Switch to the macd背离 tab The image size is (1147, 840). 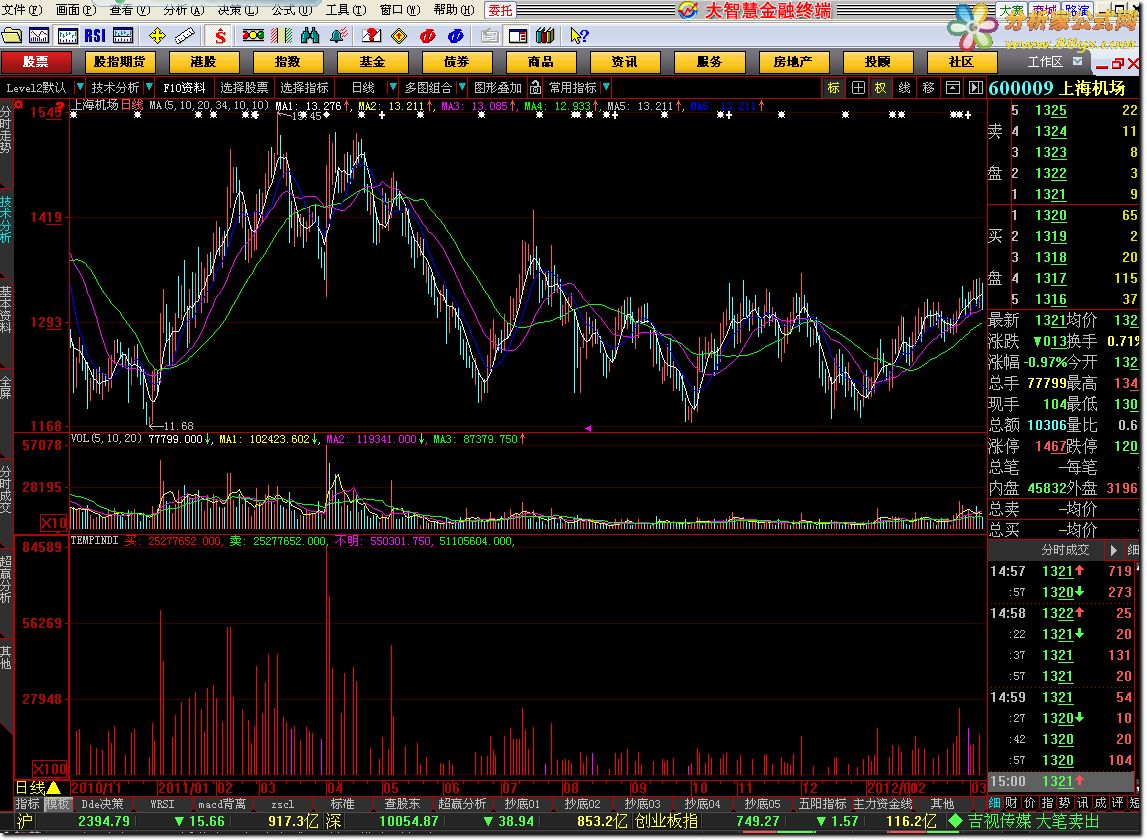222,803
